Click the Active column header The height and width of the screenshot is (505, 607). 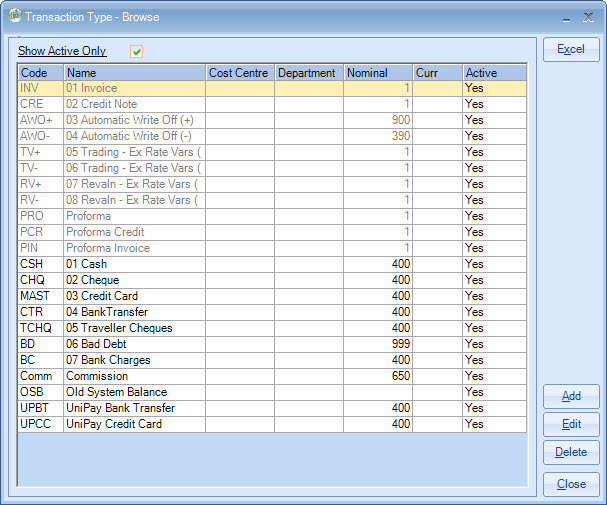tap(495, 73)
